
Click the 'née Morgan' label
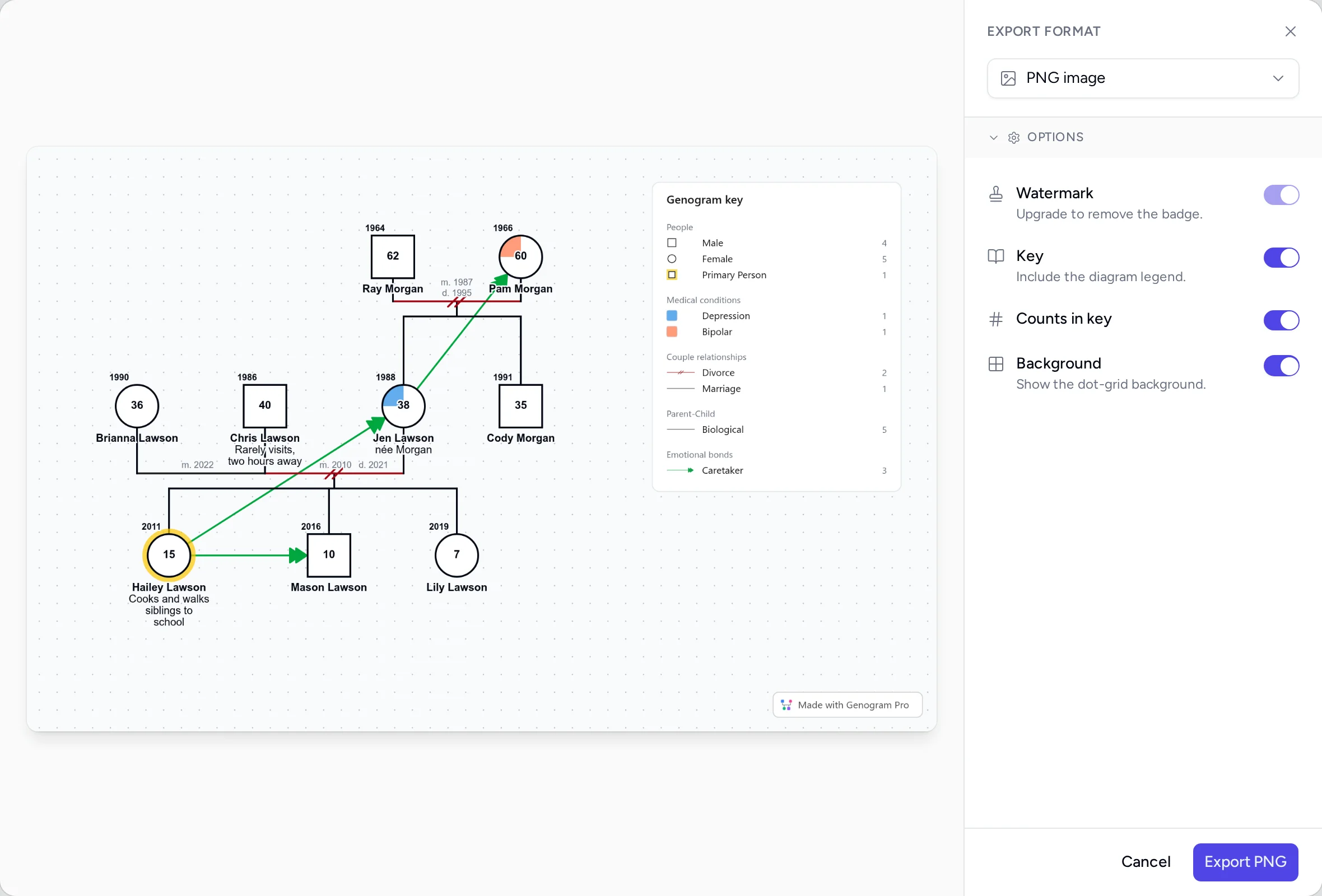click(x=403, y=450)
